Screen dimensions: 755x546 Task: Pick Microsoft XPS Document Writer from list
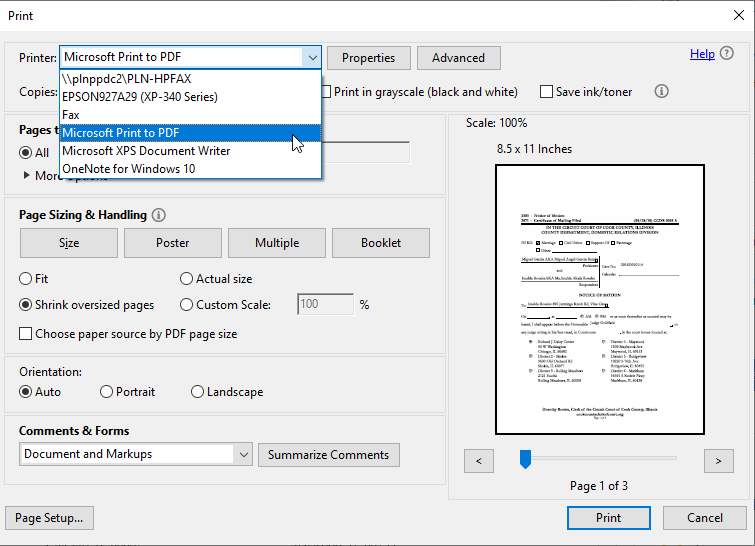point(146,151)
